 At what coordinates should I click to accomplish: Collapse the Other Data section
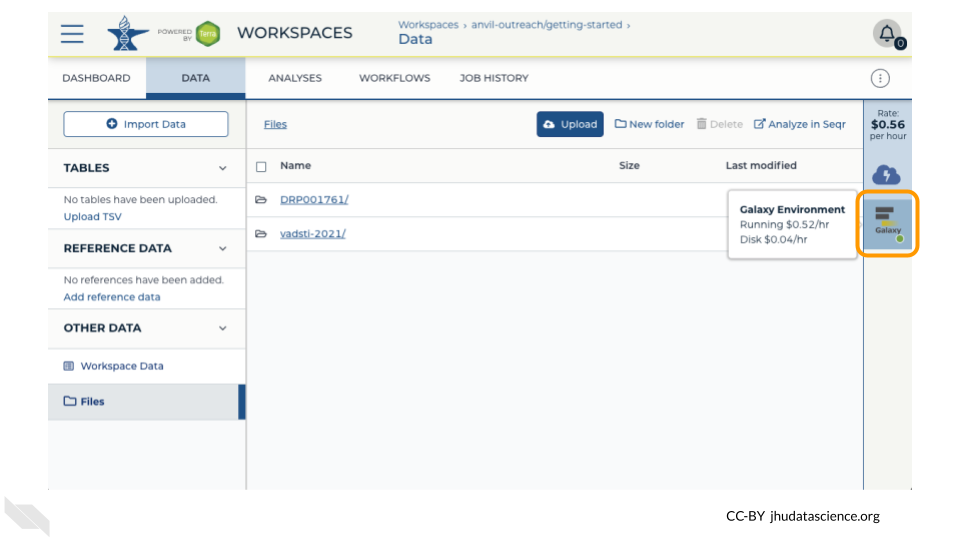[x=223, y=329]
